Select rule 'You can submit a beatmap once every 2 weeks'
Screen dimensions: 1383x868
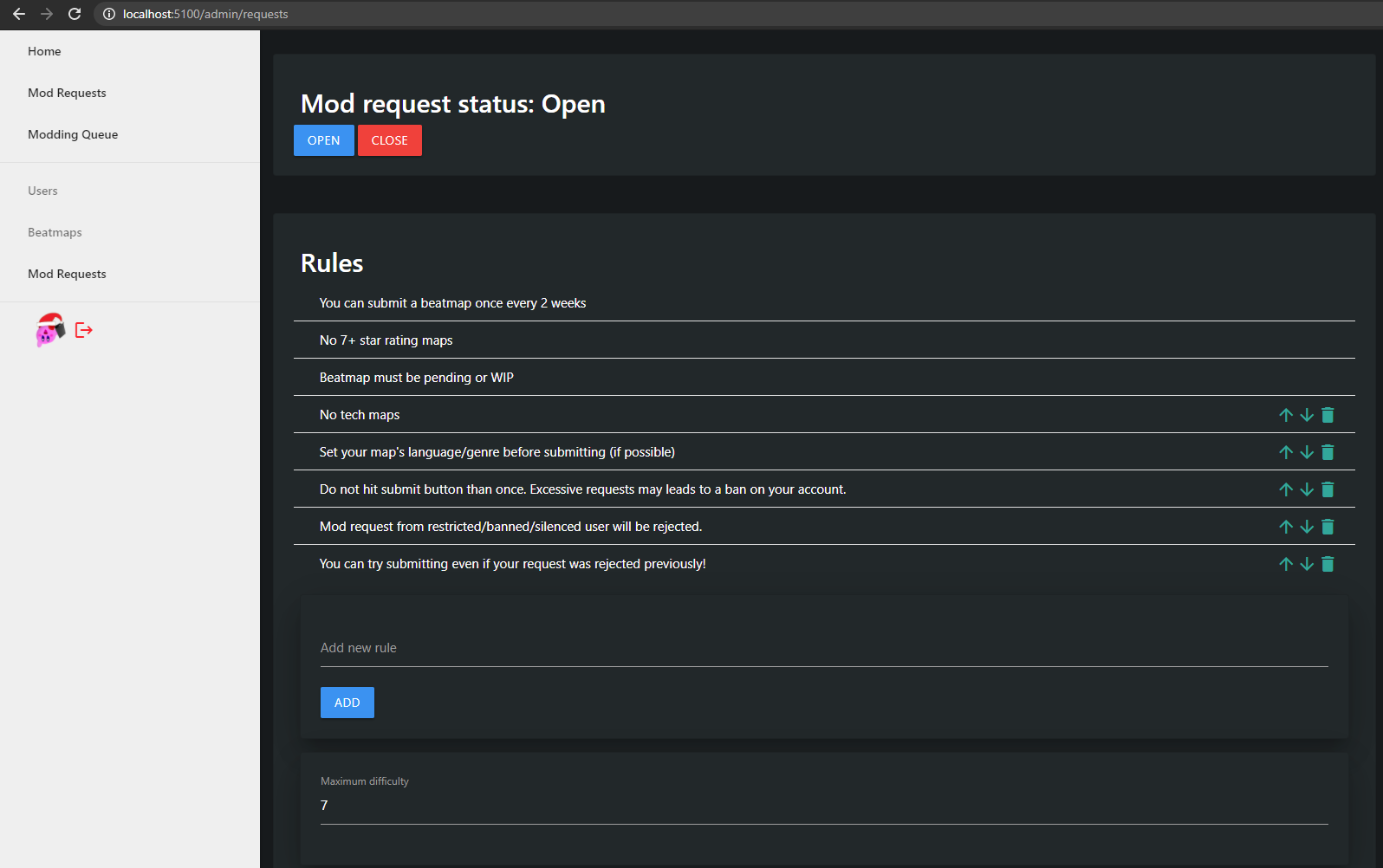coord(824,303)
